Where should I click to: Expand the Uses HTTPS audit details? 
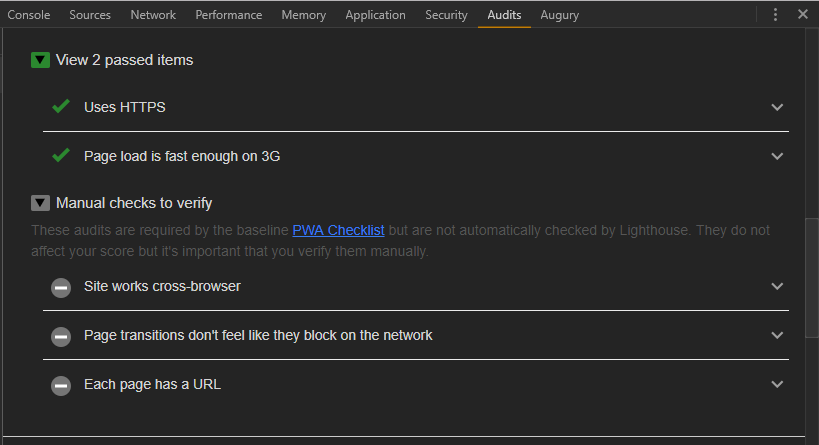click(777, 107)
